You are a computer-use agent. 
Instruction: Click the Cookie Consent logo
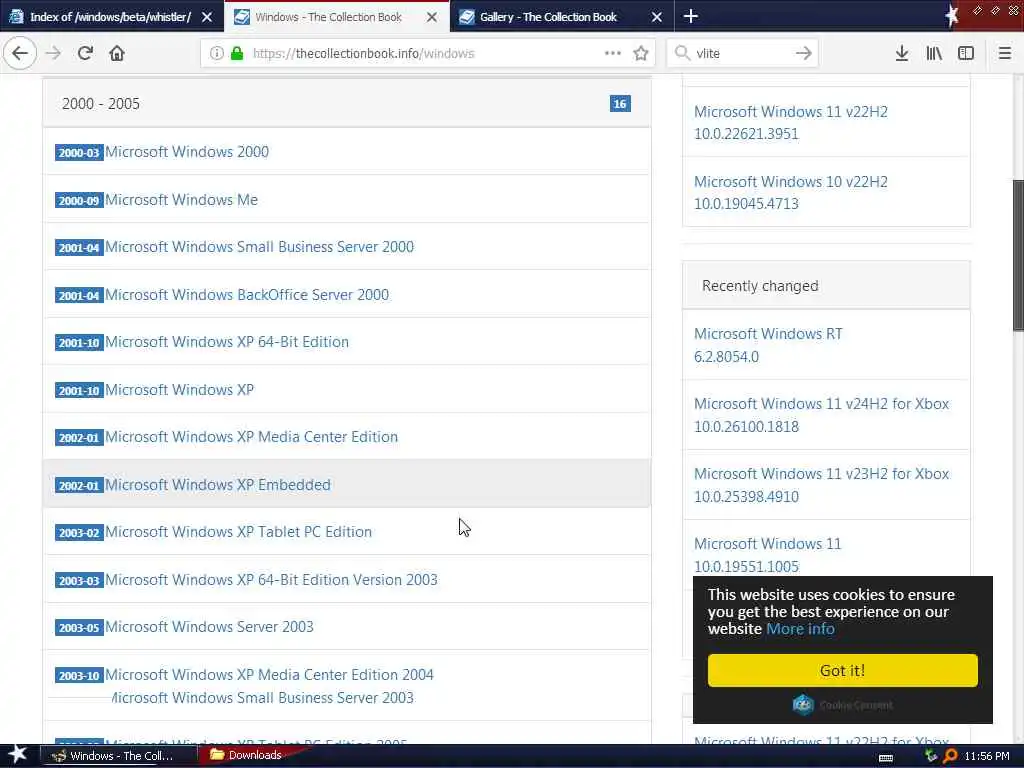(x=842, y=705)
